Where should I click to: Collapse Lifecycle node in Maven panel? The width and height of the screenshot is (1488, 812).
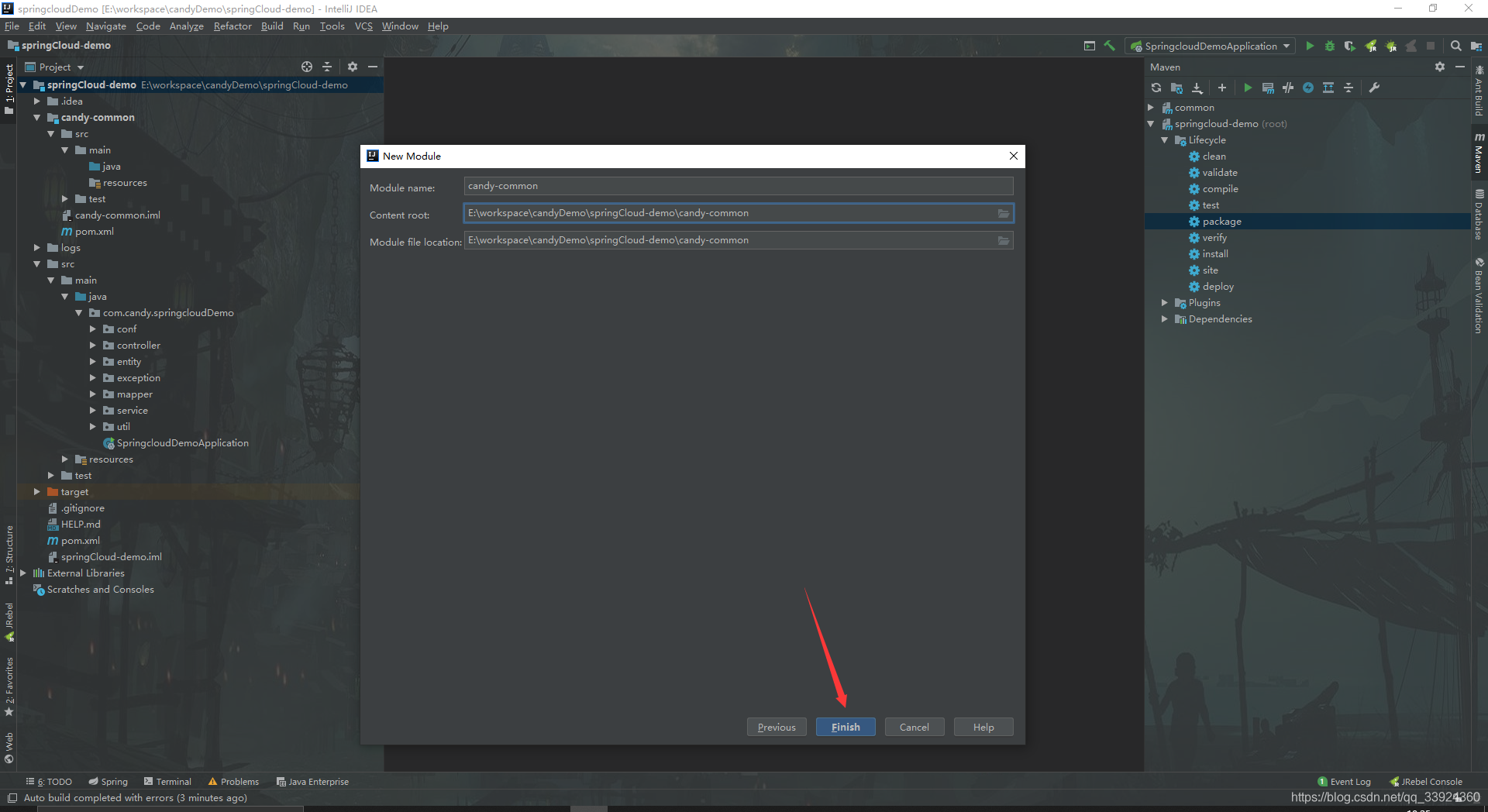[1164, 140]
